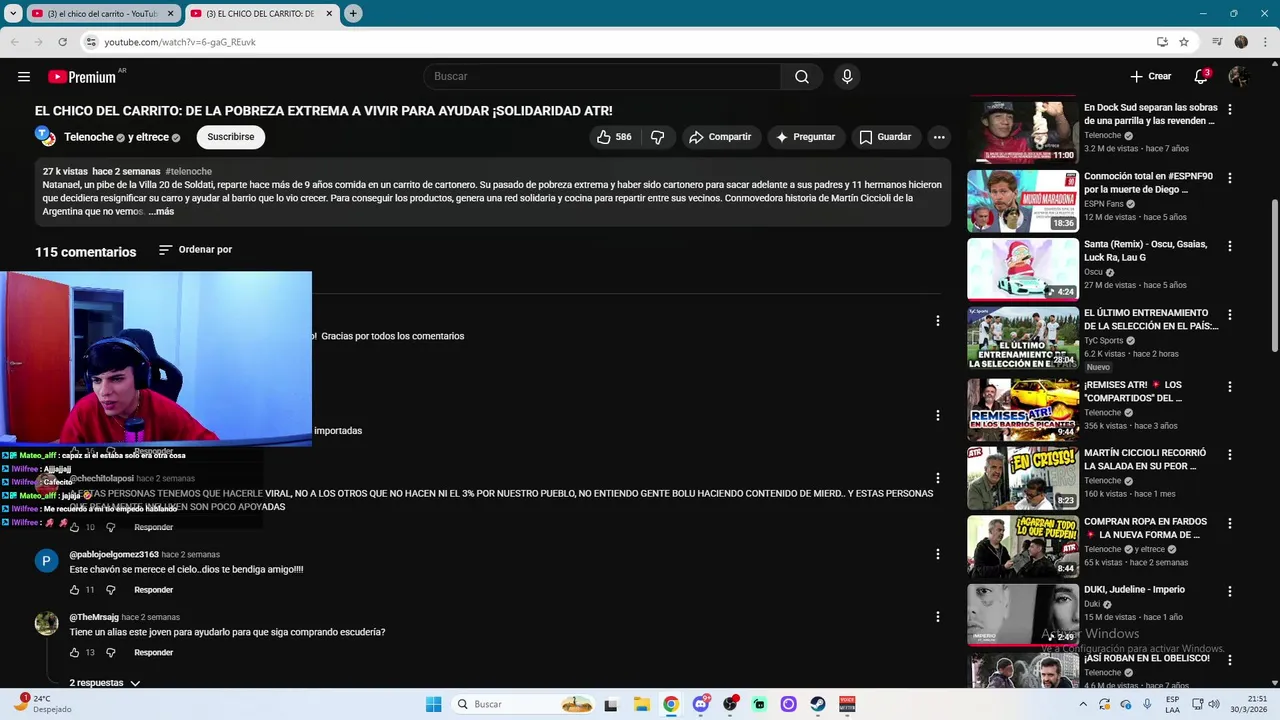The height and width of the screenshot is (720, 1280).
Task: Dislike the comment with 10 likes
Action: 111,527
